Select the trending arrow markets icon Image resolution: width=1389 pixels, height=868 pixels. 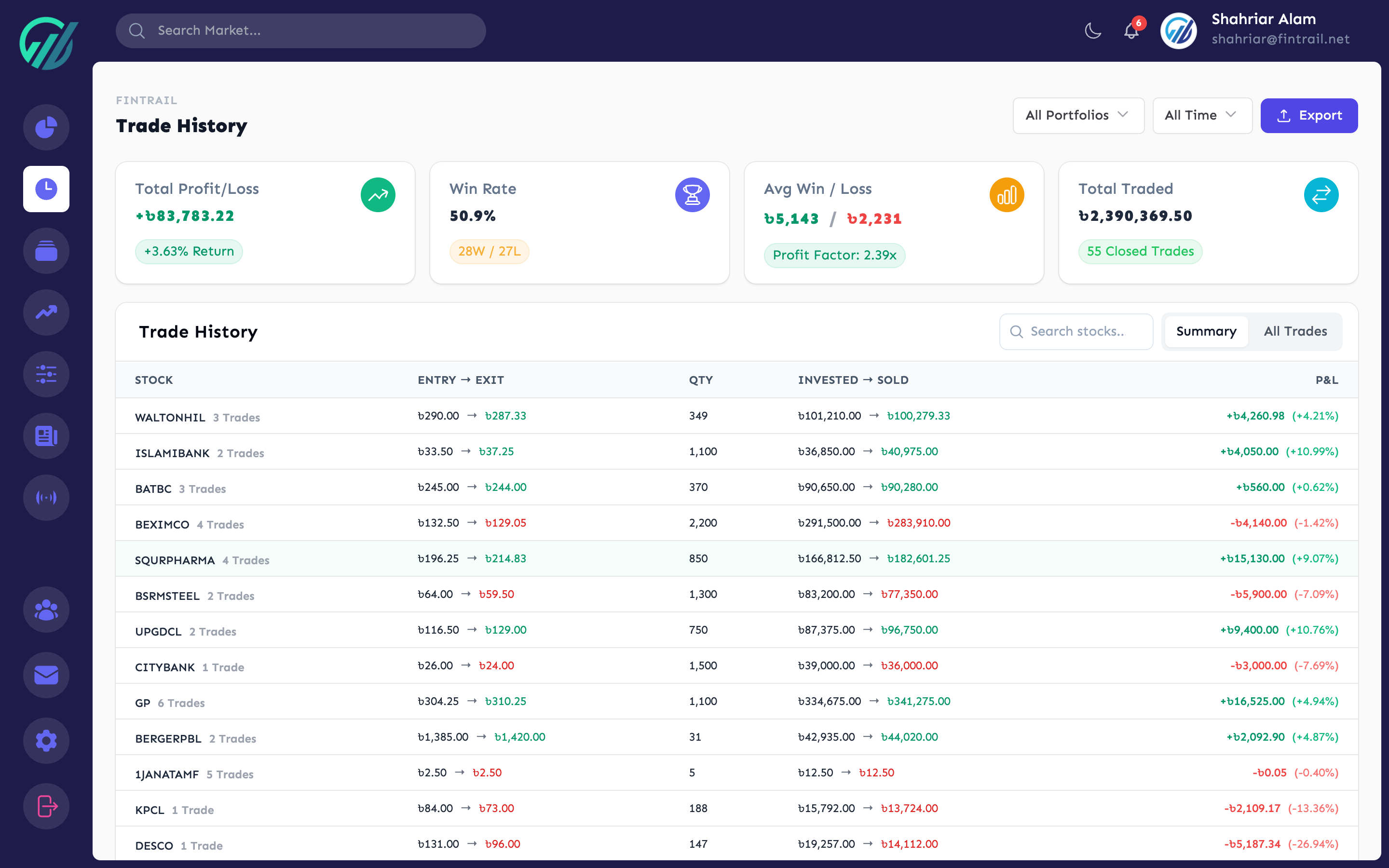(x=46, y=312)
